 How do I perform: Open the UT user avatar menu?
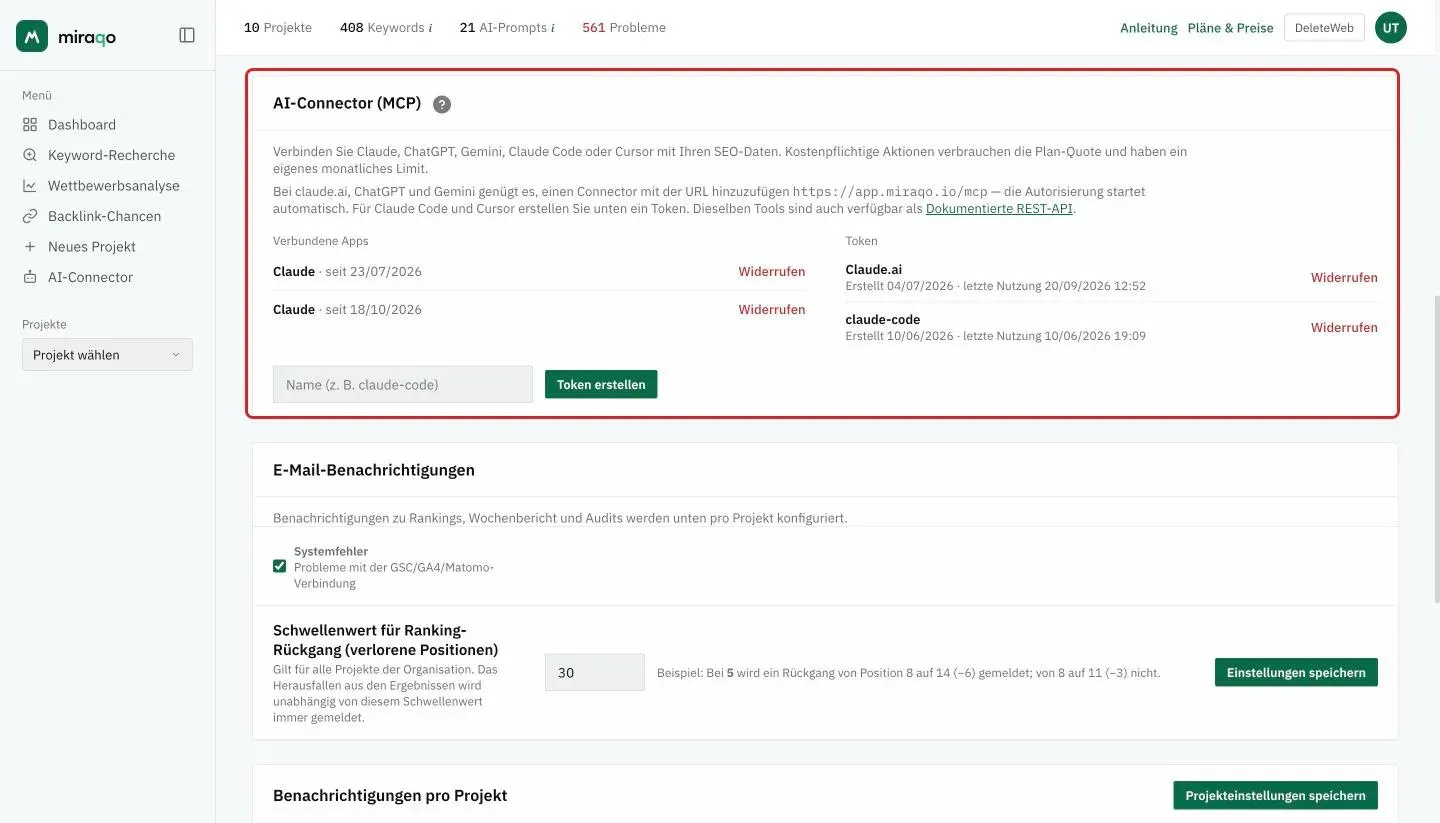[x=1390, y=28]
